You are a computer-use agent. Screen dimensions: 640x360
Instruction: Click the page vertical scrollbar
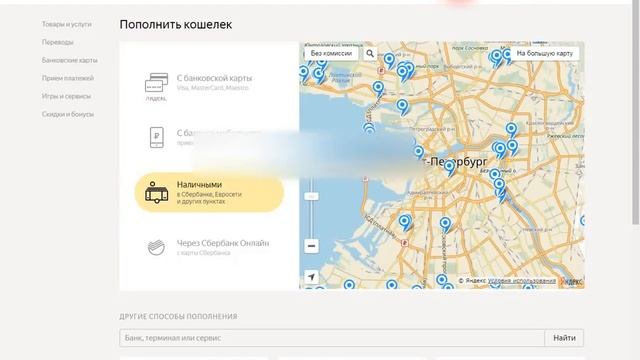(636, 112)
